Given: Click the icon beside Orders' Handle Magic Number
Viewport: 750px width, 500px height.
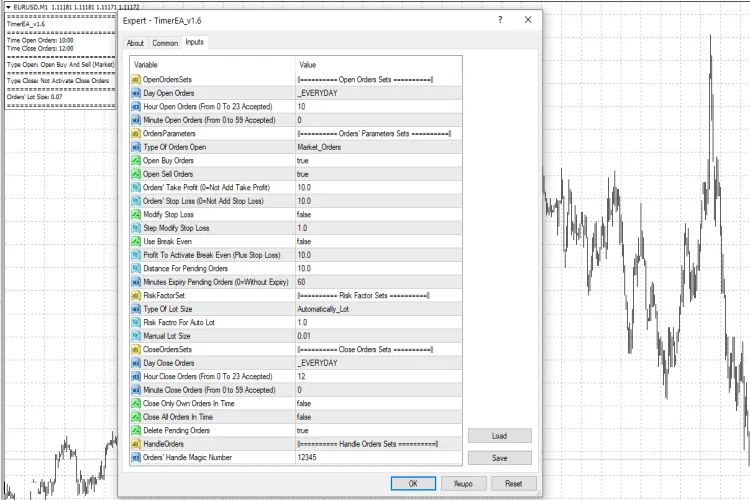Looking at the screenshot, I should 137,457.
